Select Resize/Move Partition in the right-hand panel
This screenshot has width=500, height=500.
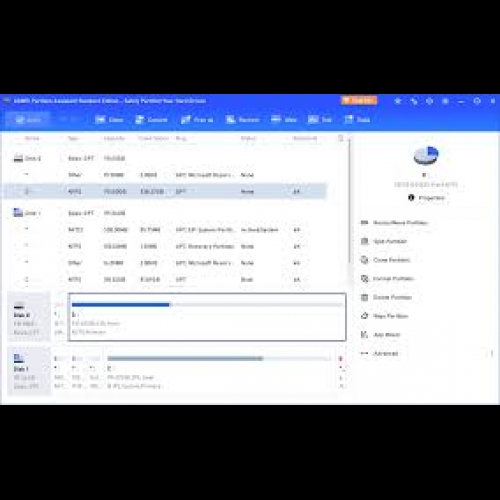394,223
